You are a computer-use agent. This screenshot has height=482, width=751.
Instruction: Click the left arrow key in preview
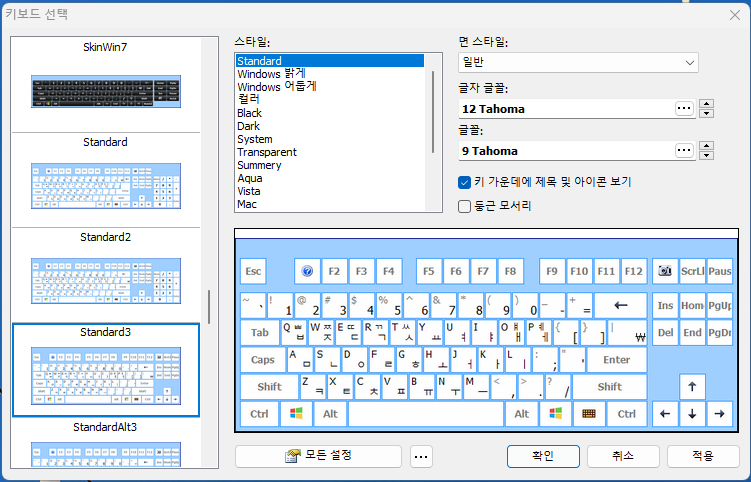[665, 413]
